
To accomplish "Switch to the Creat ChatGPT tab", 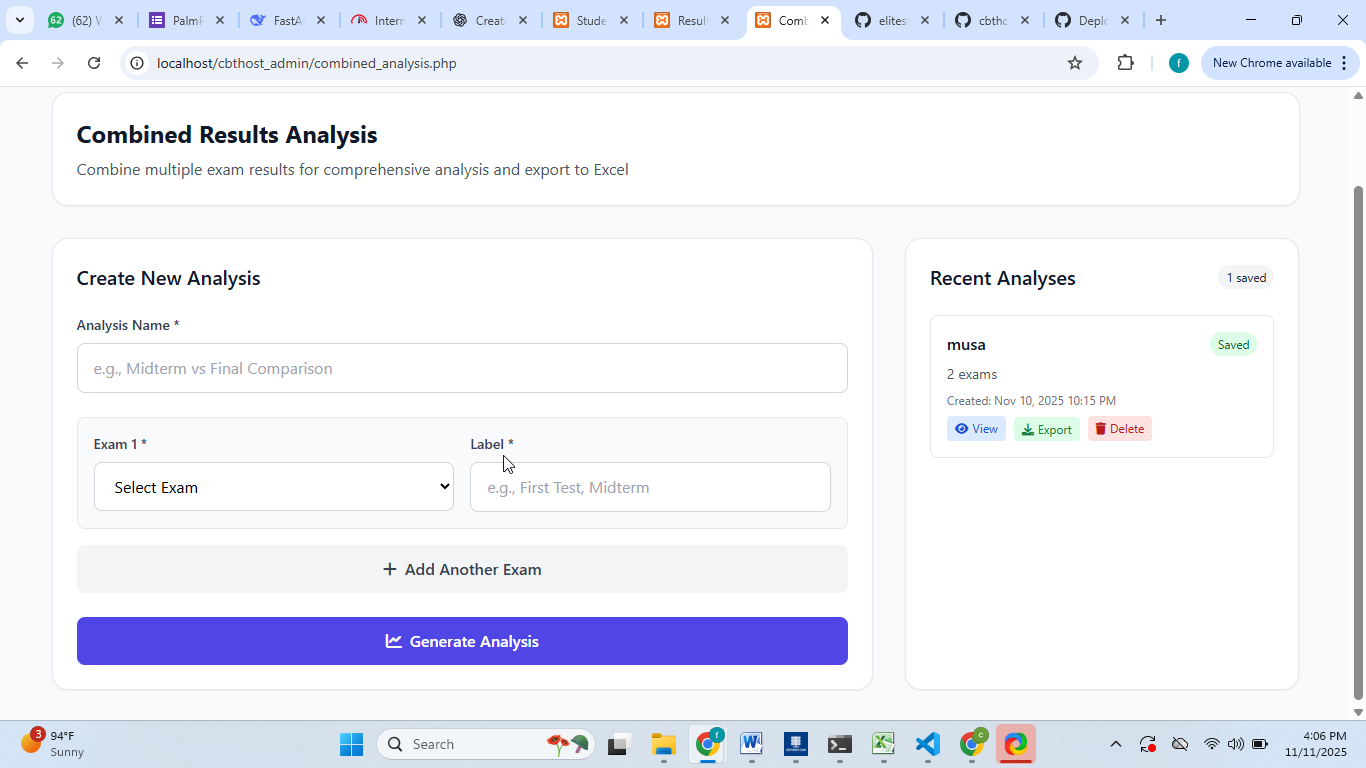I will pos(491,20).
